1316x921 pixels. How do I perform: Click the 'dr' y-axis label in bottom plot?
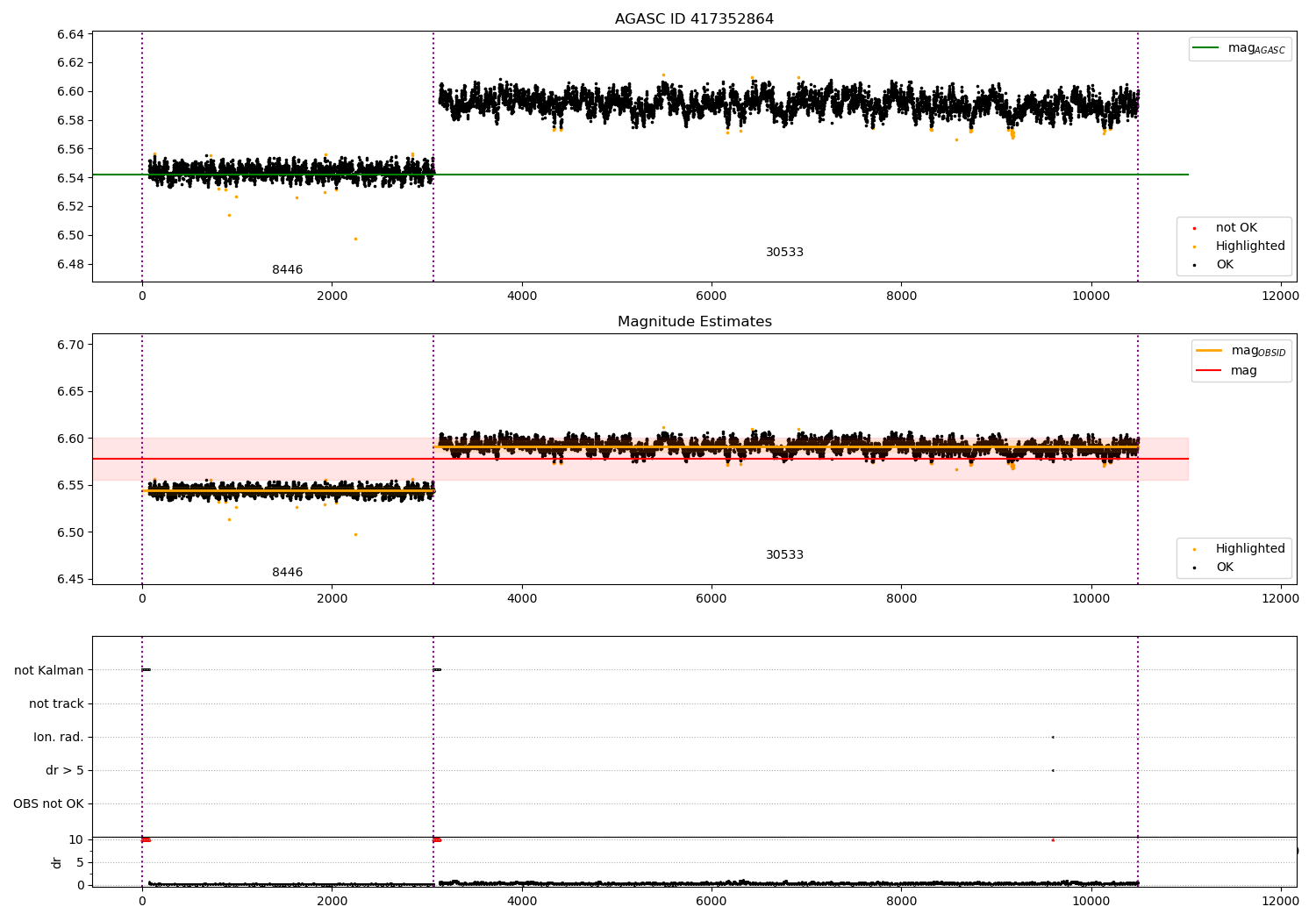coord(57,862)
